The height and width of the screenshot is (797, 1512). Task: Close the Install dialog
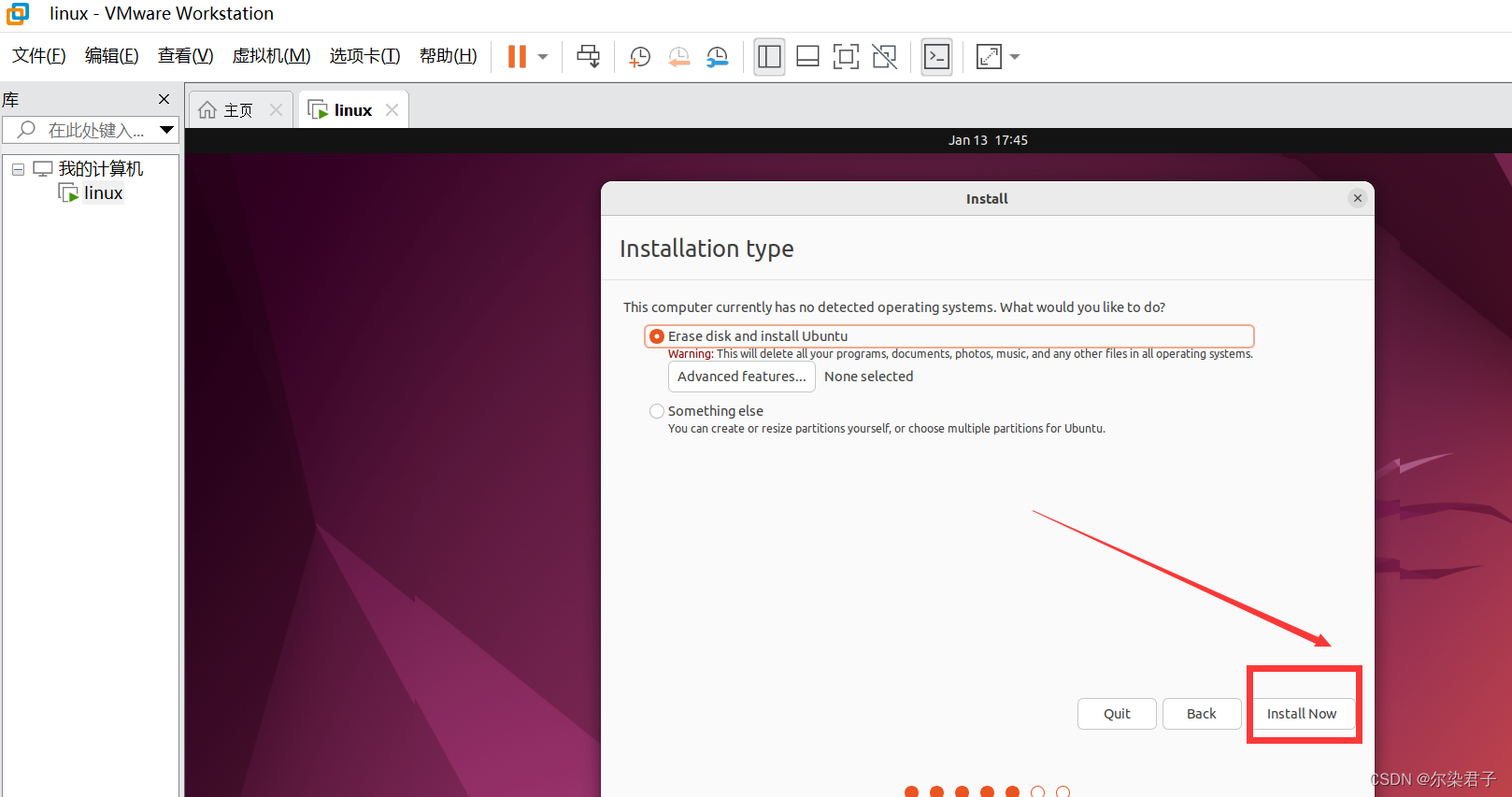pyautogui.click(x=1358, y=198)
